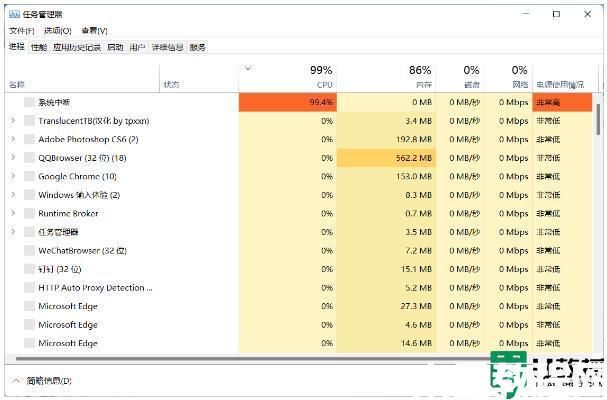
Task: Select the 进程 tab
Action: (17, 47)
